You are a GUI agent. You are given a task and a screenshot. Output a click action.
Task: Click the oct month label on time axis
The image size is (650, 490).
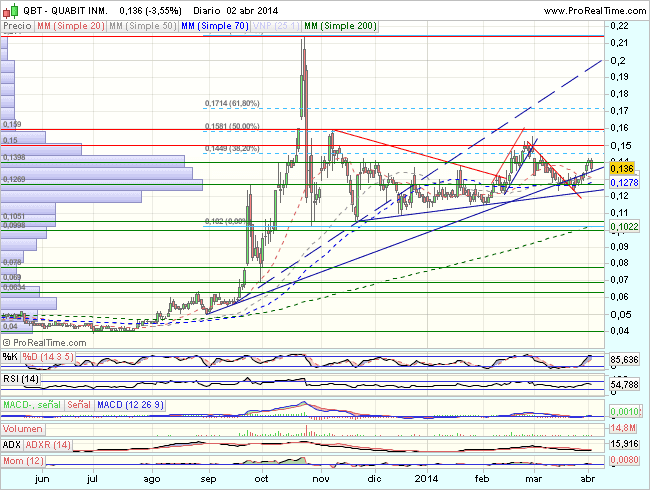(262, 479)
